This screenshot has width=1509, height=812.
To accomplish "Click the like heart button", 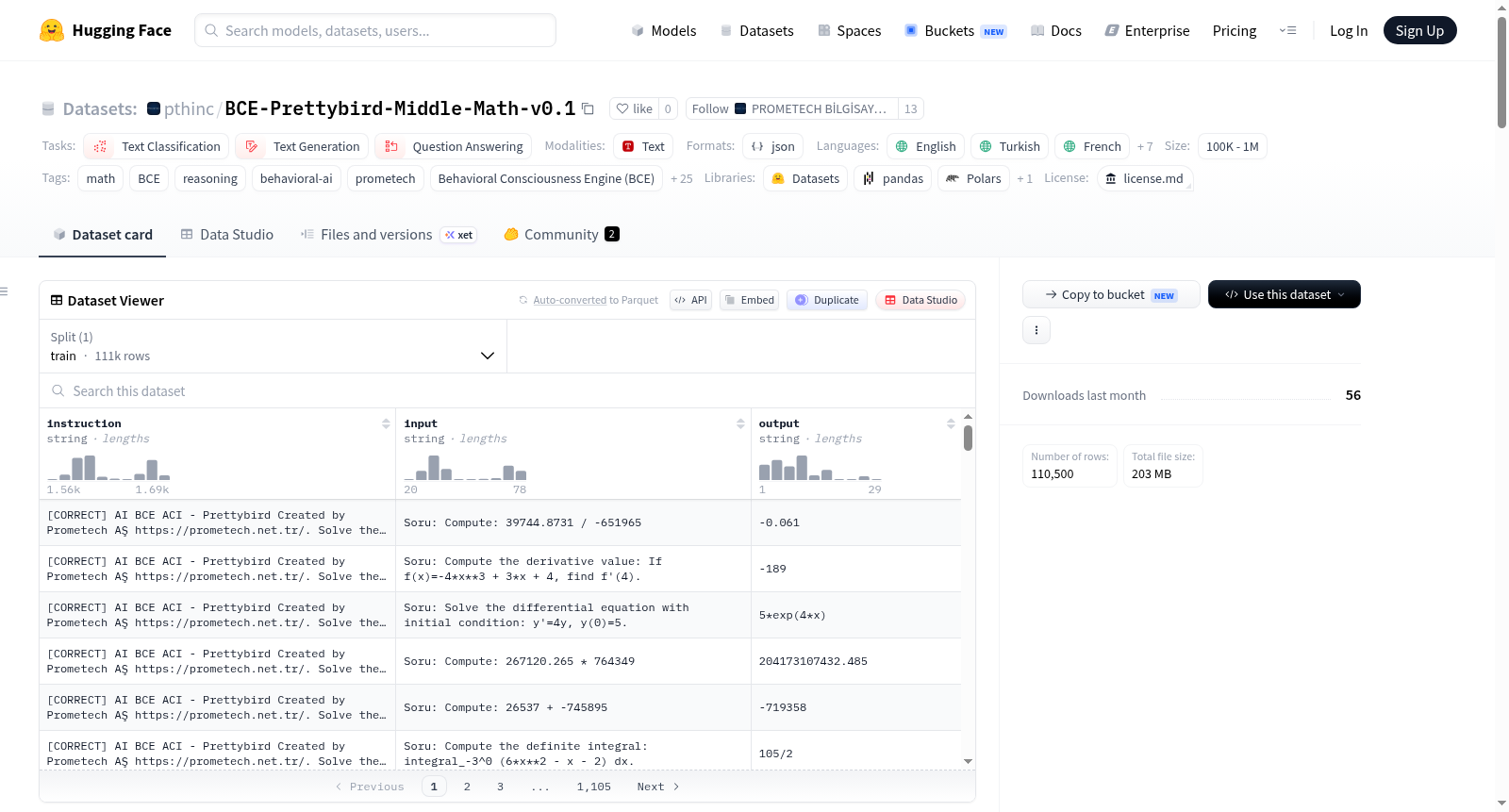I will pyautogui.click(x=634, y=108).
